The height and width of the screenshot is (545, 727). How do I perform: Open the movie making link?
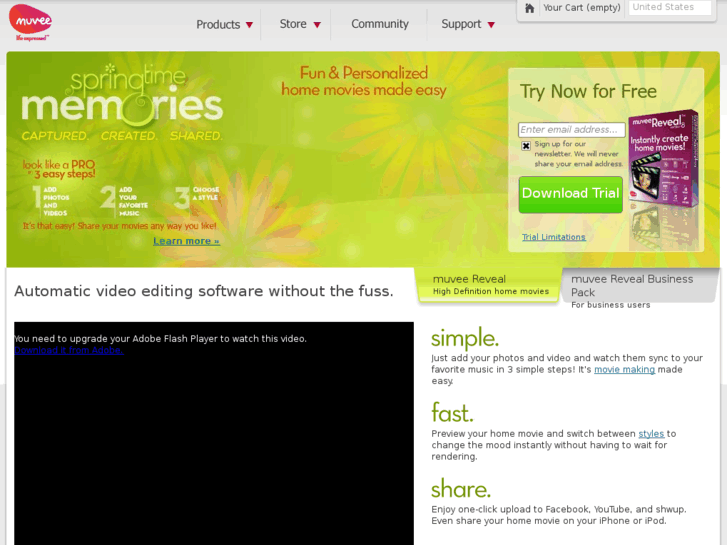624,370
